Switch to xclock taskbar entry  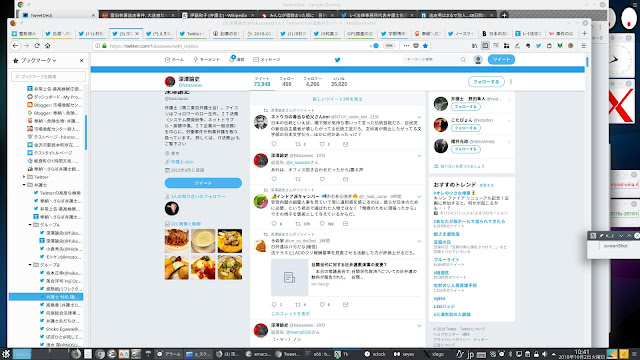(x=375, y=354)
